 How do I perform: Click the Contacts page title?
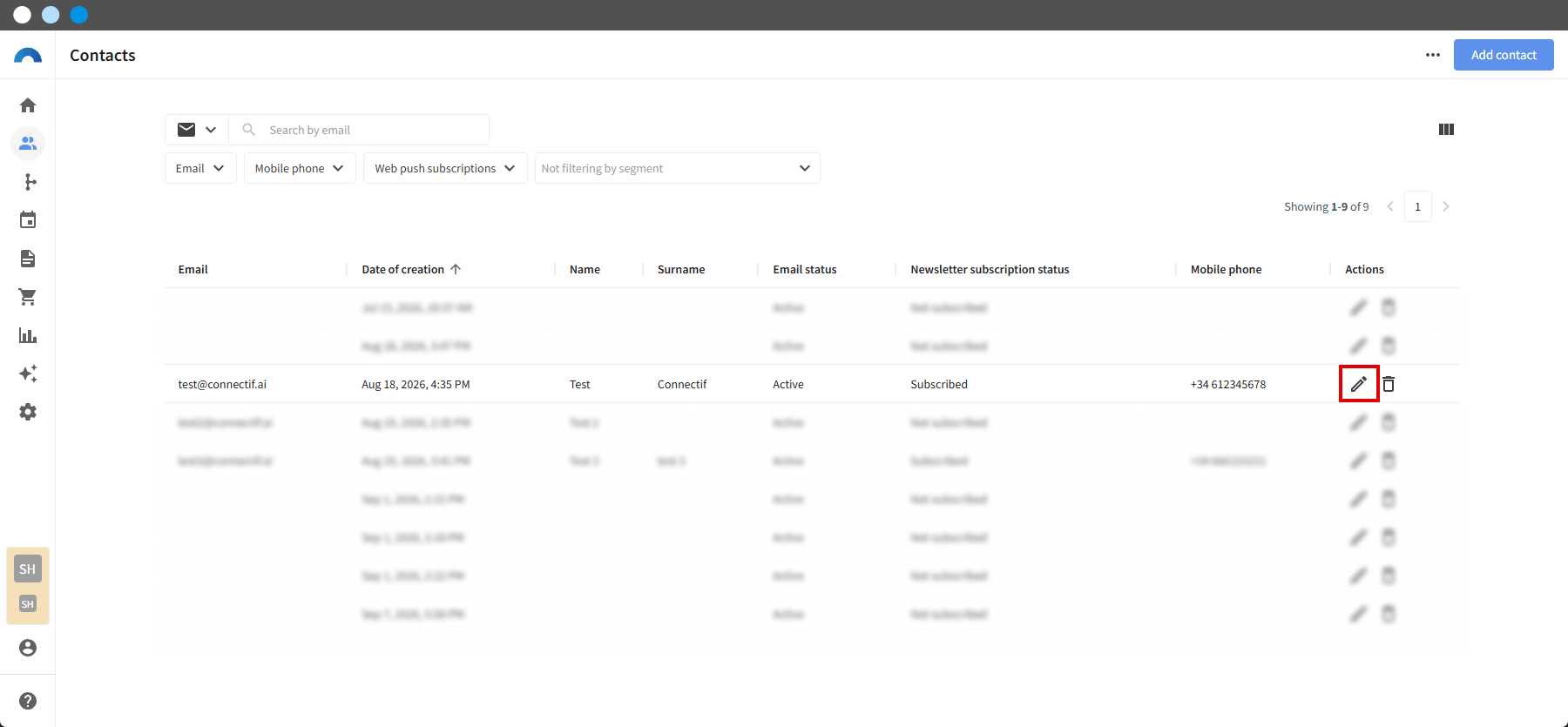tap(103, 55)
